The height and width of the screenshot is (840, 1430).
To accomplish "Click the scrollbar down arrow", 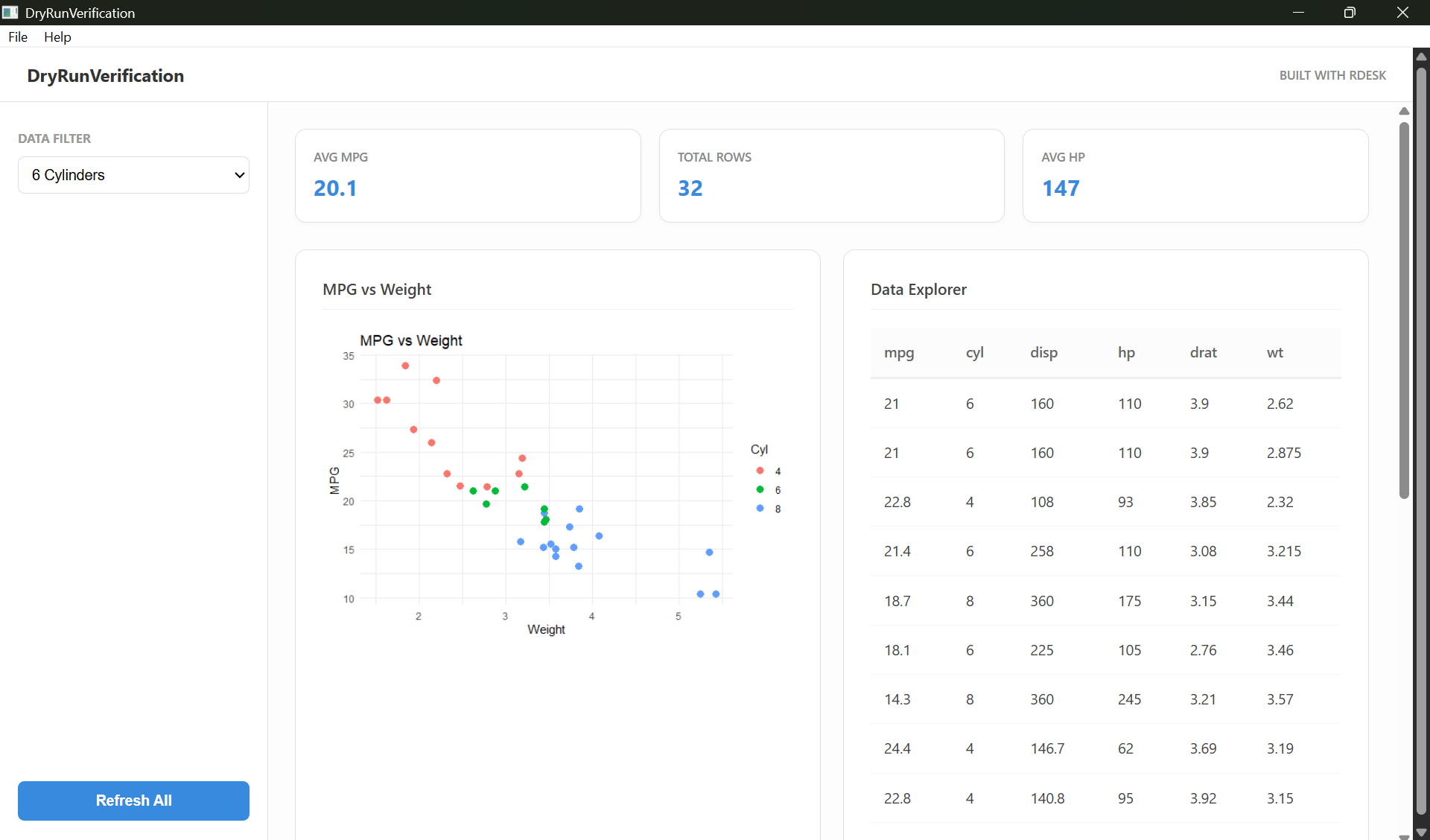I will coord(1421,833).
